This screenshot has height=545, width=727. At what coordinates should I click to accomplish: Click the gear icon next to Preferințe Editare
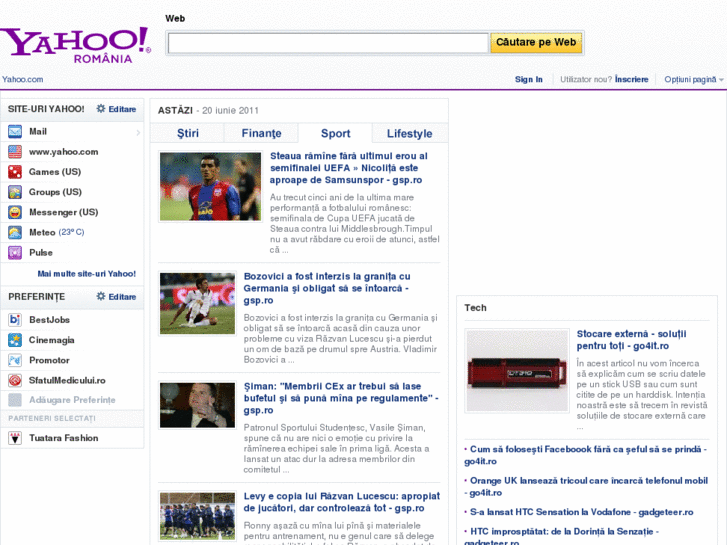[x=101, y=296]
